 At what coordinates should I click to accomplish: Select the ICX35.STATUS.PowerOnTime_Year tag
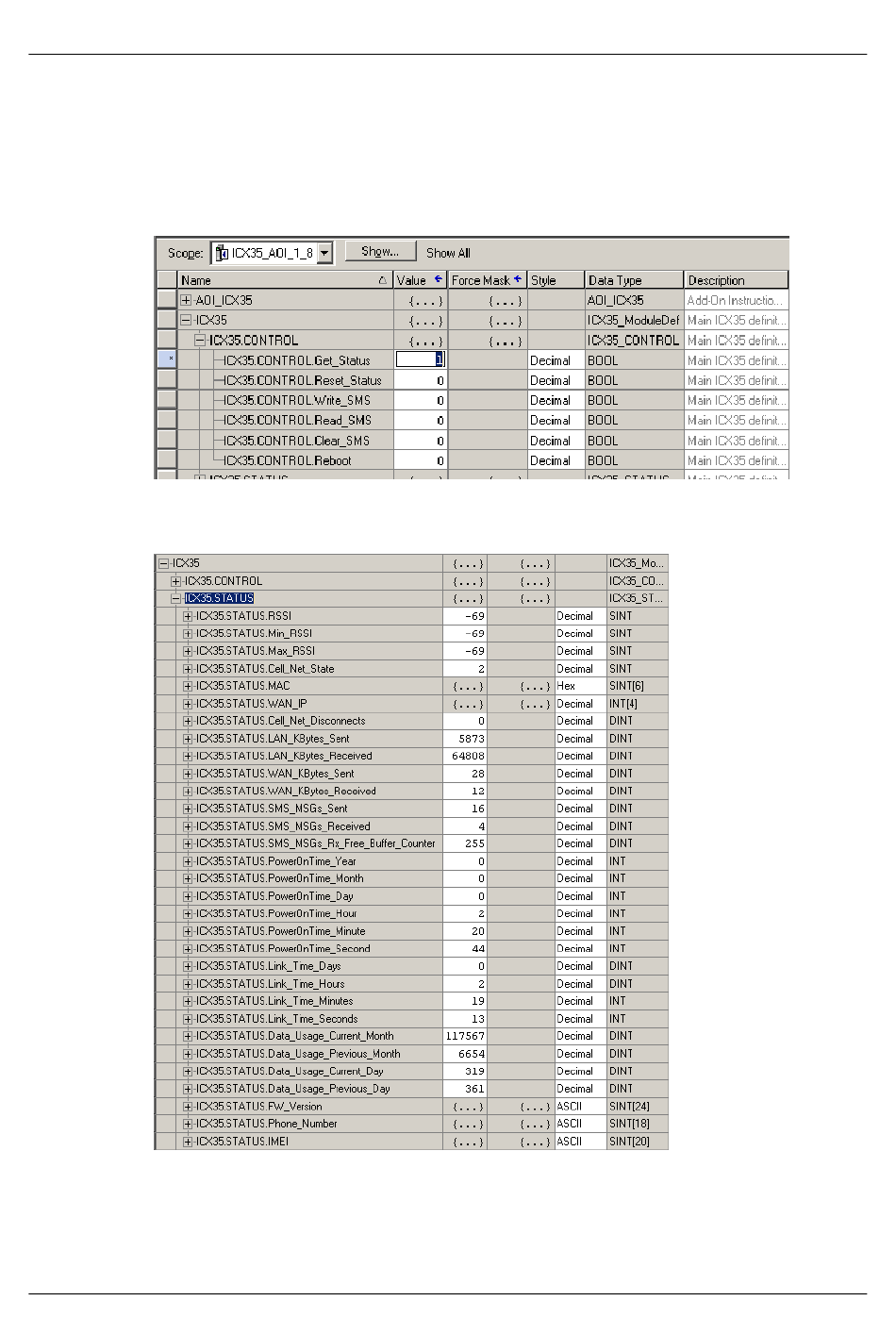point(276,861)
